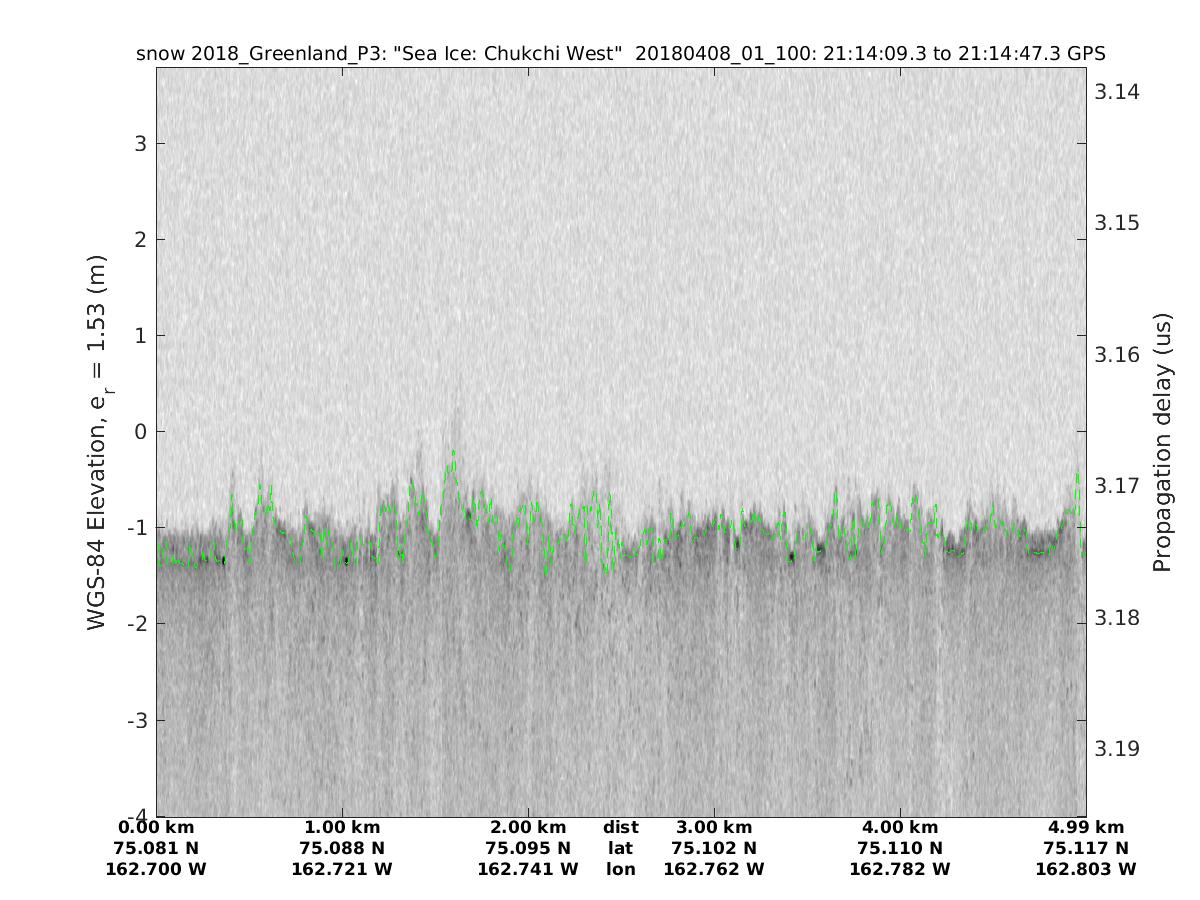Select the 75.095 N latitude label
The height and width of the screenshot is (900, 1200).
(528, 848)
